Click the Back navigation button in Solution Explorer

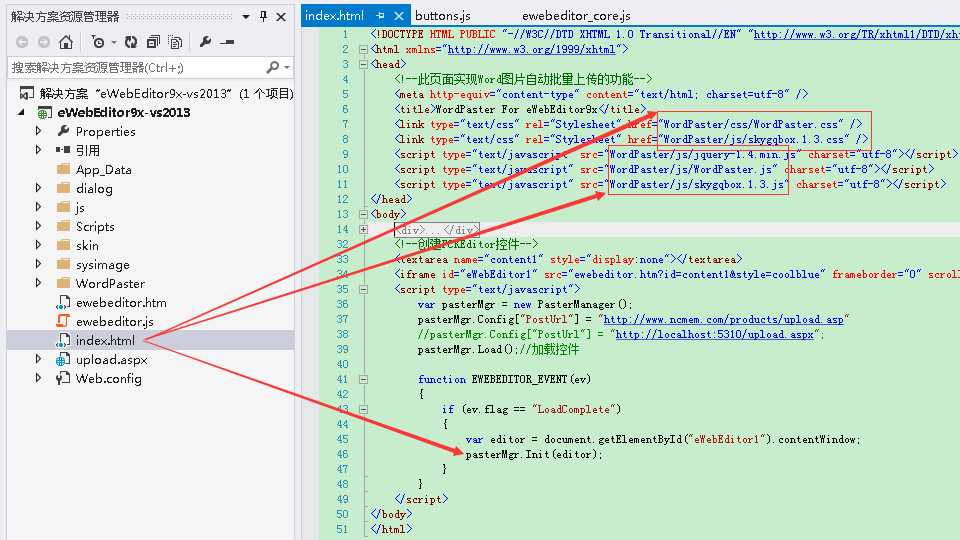point(21,42)
